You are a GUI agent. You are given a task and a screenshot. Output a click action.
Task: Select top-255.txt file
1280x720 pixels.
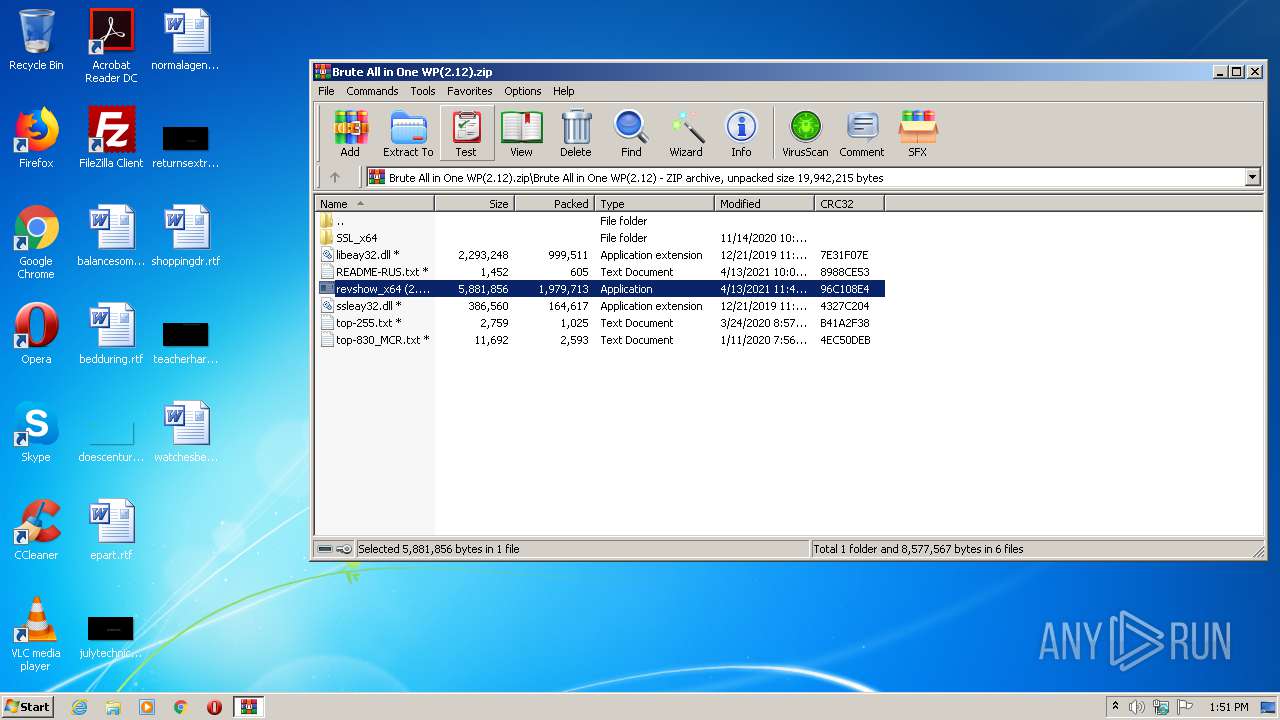pyautogui.click(x=600, y=323)
